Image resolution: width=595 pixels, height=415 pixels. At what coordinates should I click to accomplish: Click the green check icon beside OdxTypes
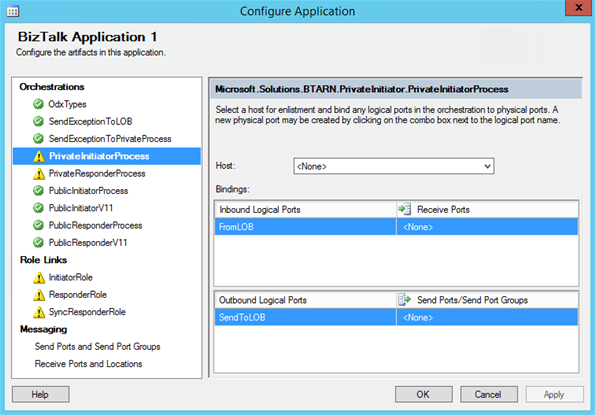coord(38,104)
